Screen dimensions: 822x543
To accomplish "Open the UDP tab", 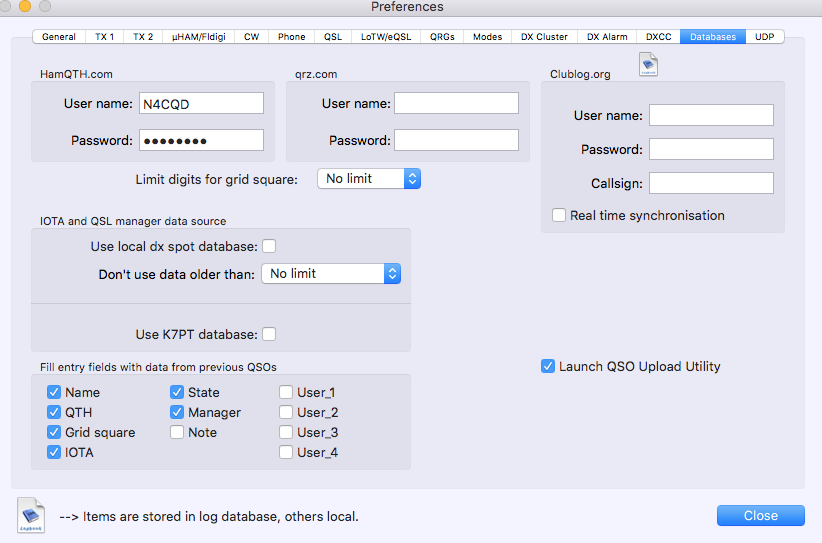I will pyautogui.click(x=765, y=37).
